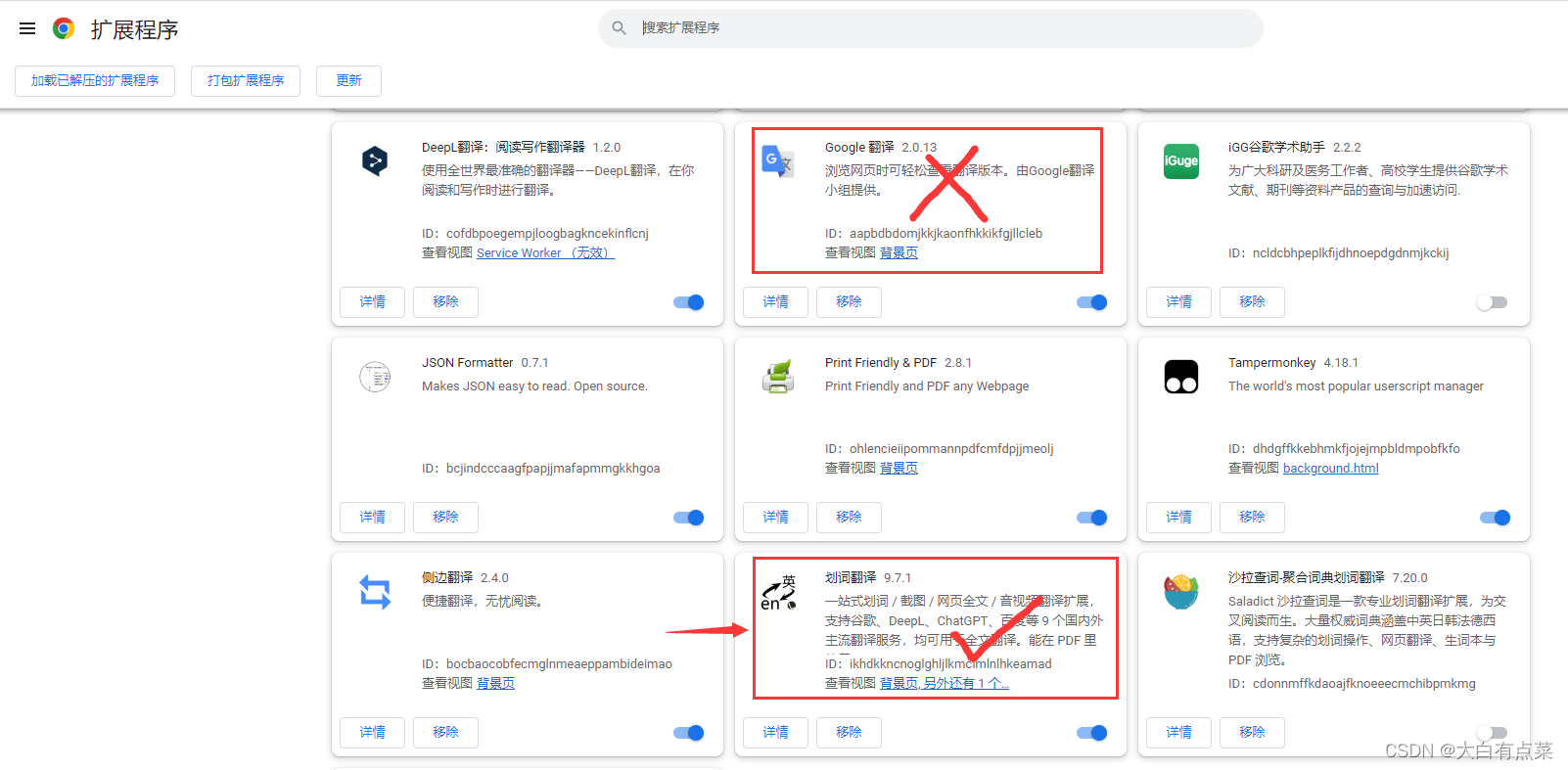Disable the Print Friendly & PDF toggle
Image resolution: width=1568 pixels, height=770 pixels.
1092,518
